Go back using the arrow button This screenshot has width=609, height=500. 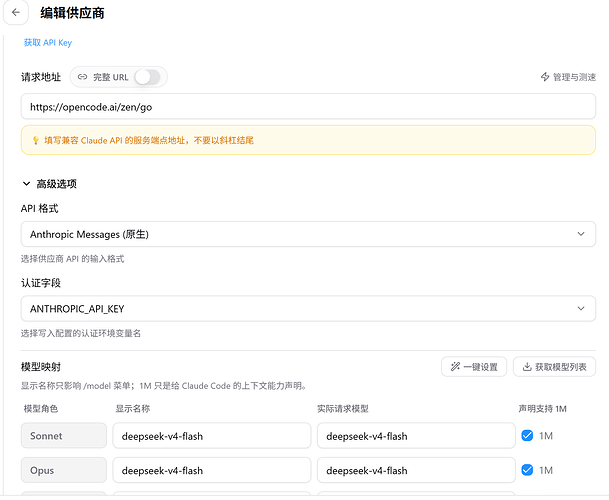[16, 12]
